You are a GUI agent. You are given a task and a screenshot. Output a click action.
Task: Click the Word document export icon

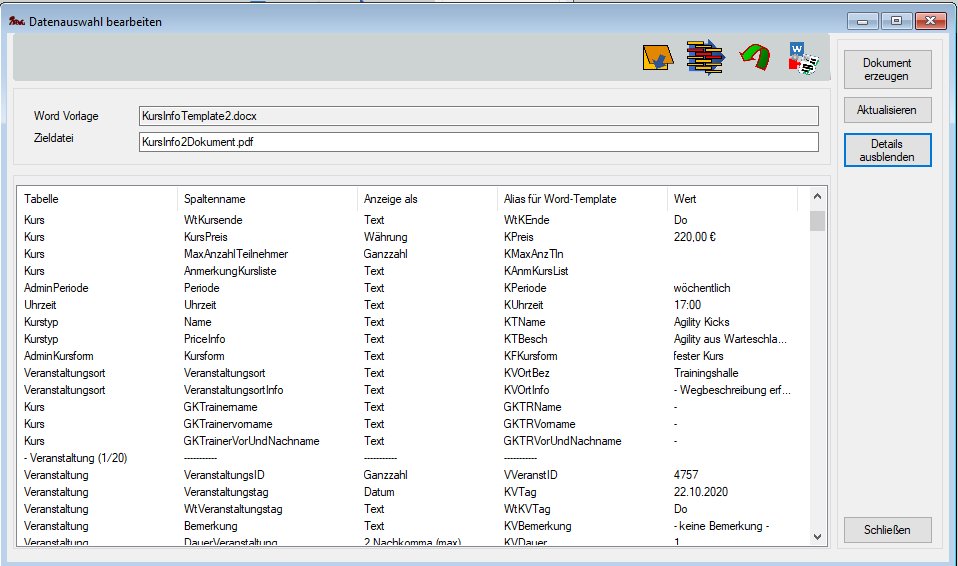point(803,59)
